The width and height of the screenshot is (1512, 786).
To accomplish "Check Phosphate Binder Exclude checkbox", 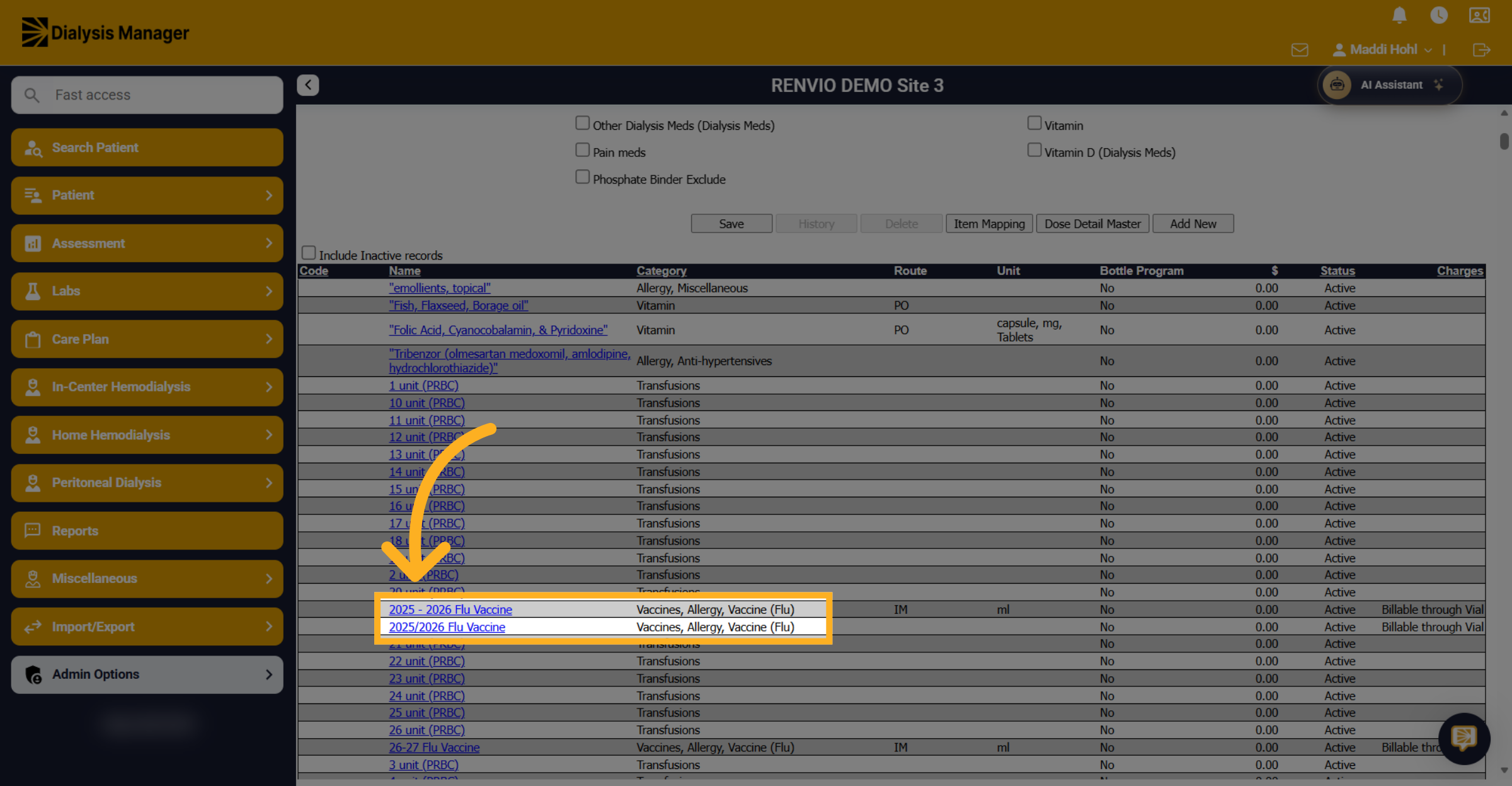I will click(582, 177).
